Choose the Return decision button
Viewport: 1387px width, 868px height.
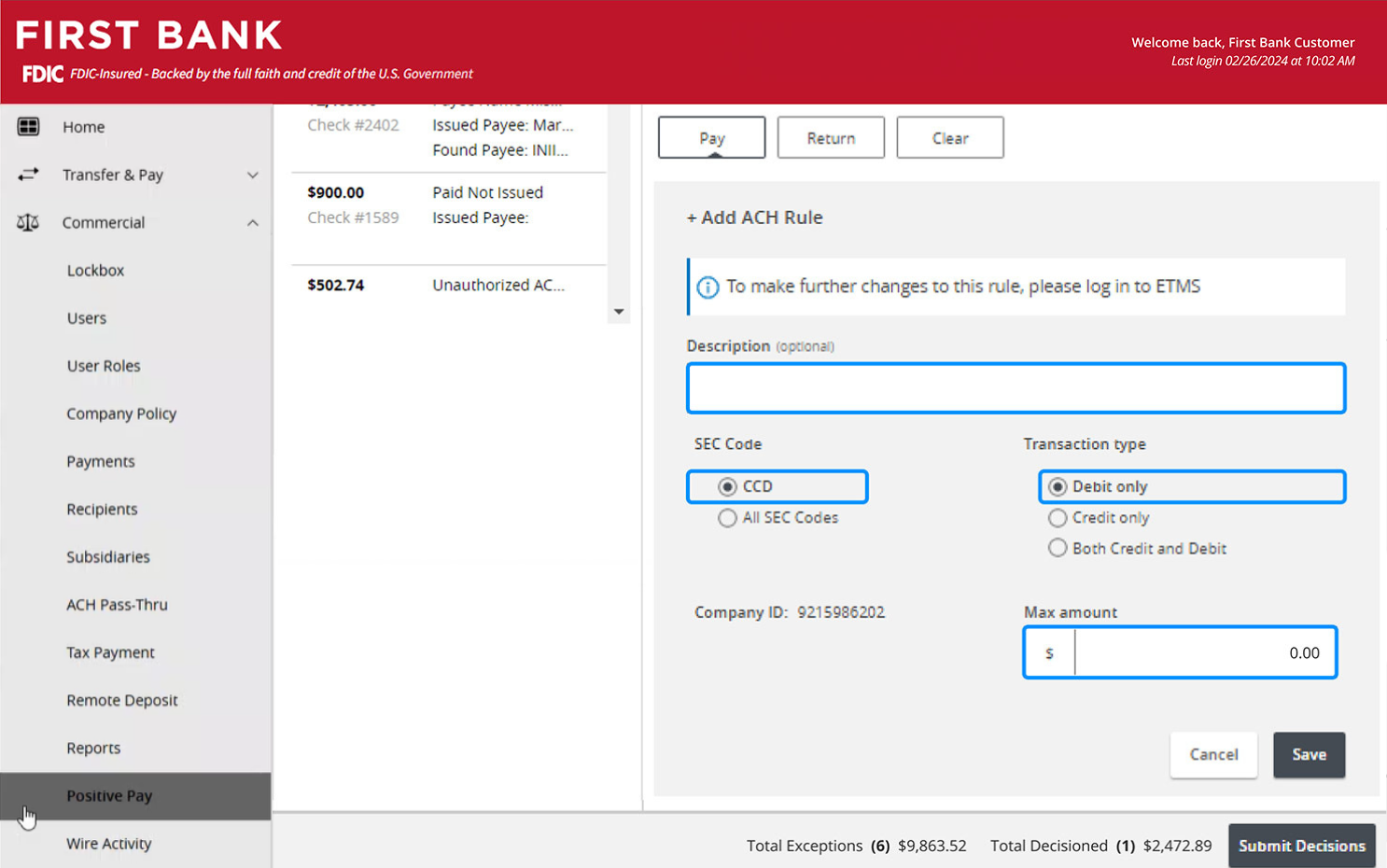pyautogui.click(x=831, y=138)
